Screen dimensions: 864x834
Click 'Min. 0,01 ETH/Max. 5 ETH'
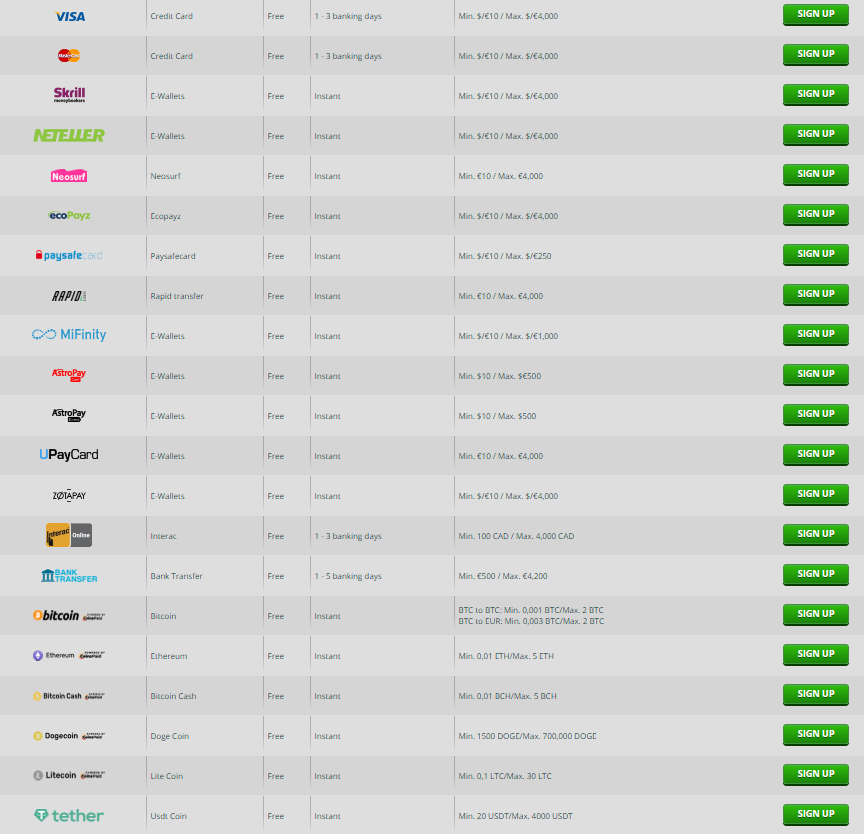click(506, 656)
